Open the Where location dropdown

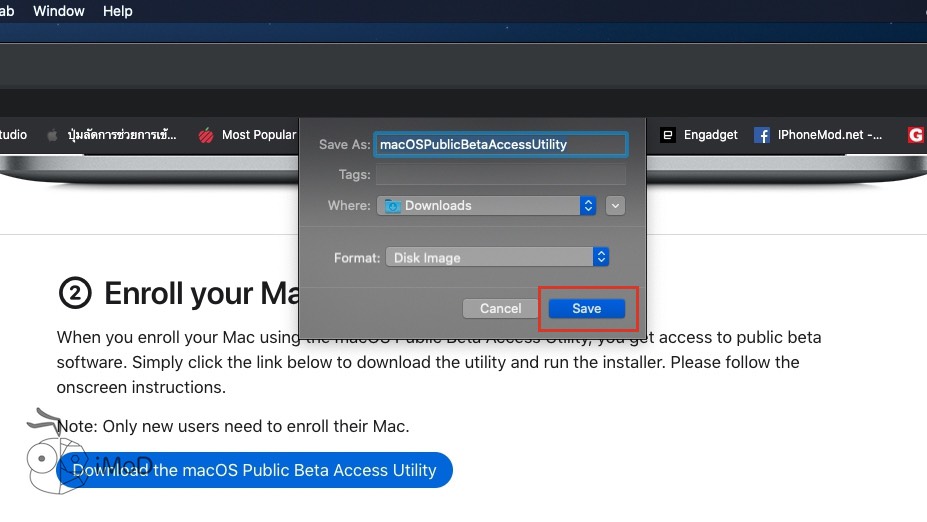(487, 206)
